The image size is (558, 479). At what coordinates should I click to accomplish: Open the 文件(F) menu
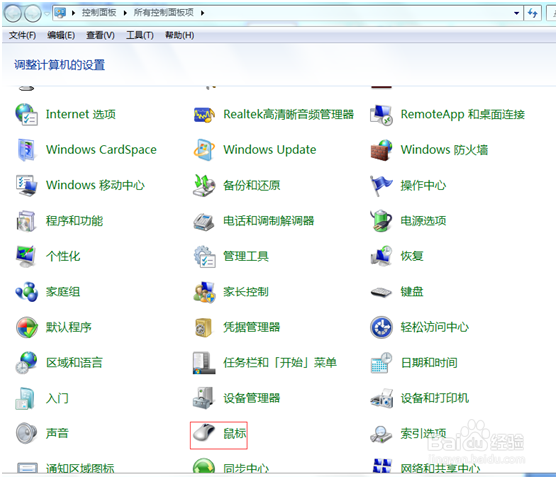tap(22, 35)
